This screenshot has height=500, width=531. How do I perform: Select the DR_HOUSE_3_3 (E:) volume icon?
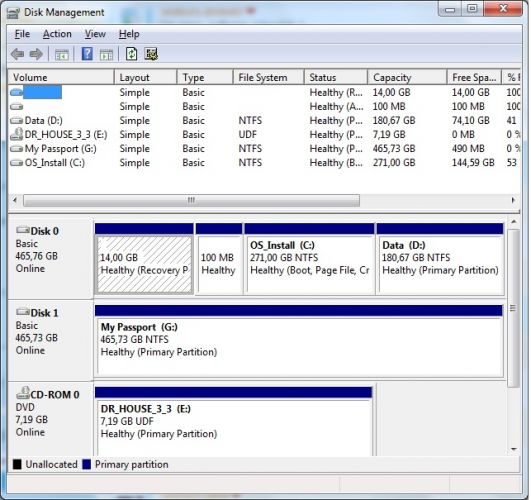(16, 135)
